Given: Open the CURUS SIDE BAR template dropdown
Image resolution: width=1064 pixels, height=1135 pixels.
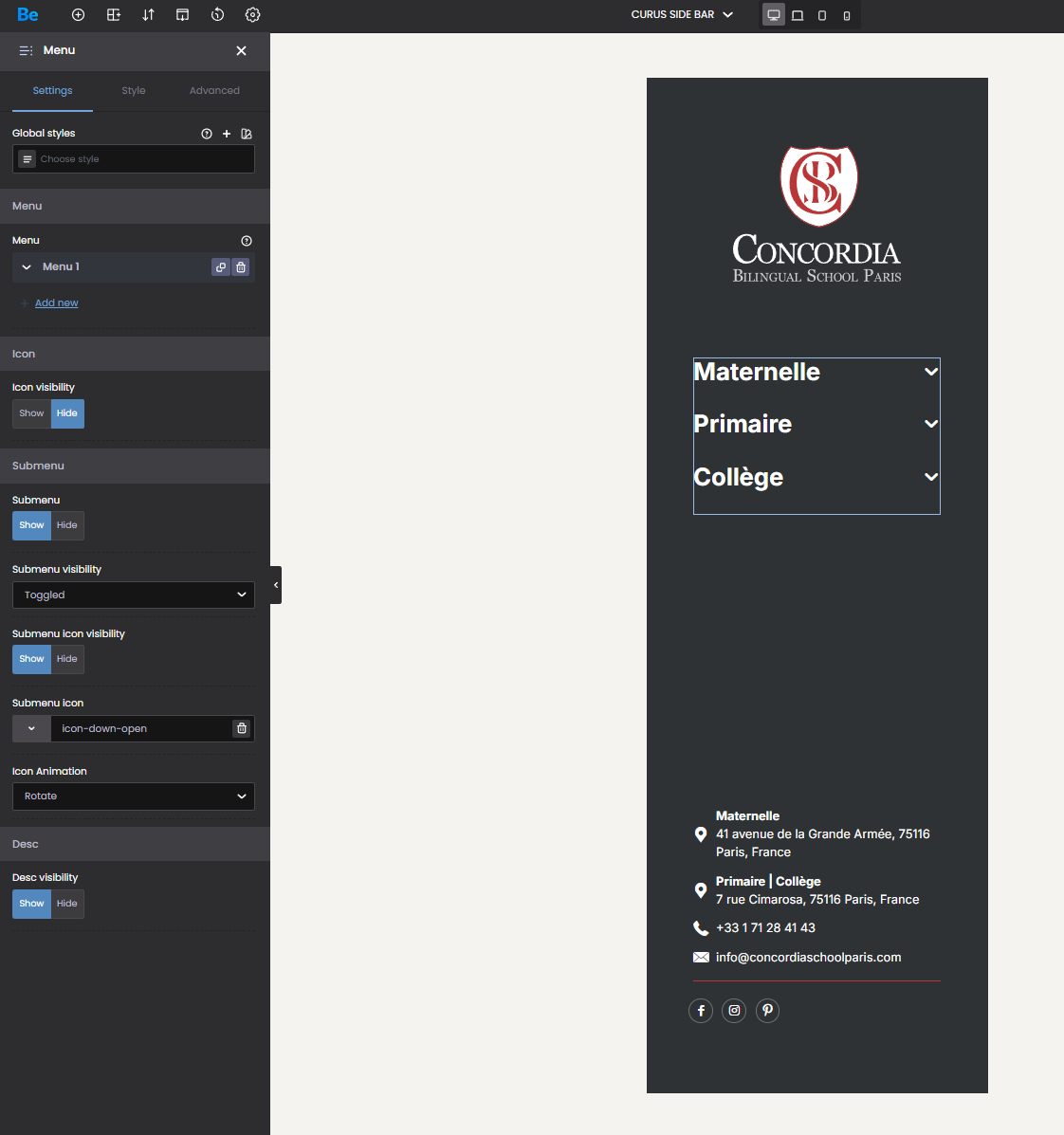Looking at the screenshot, I should [x=682, y=14].
